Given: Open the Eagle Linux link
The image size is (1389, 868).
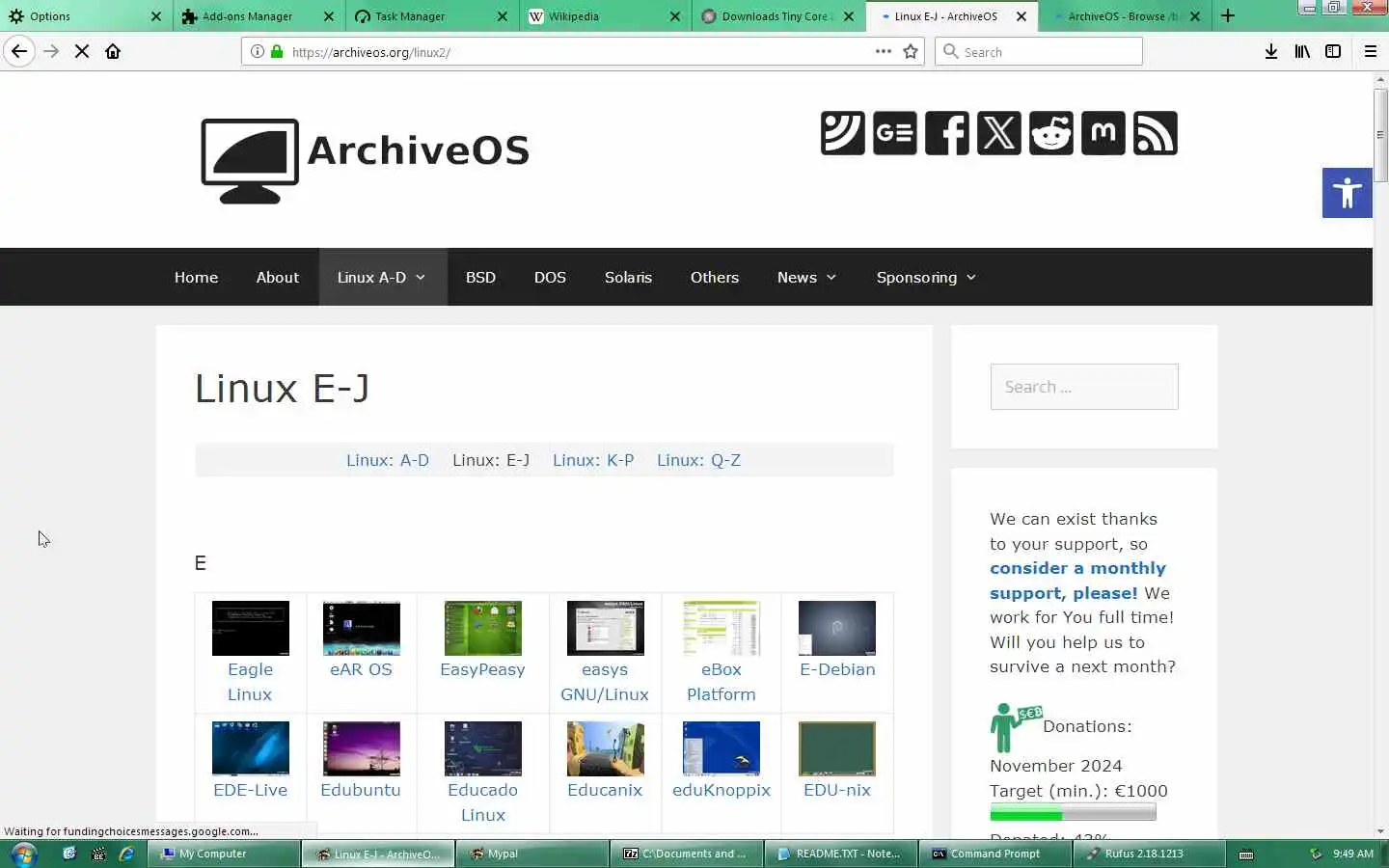Looking at the screenshot, I should tap(250, 682).
